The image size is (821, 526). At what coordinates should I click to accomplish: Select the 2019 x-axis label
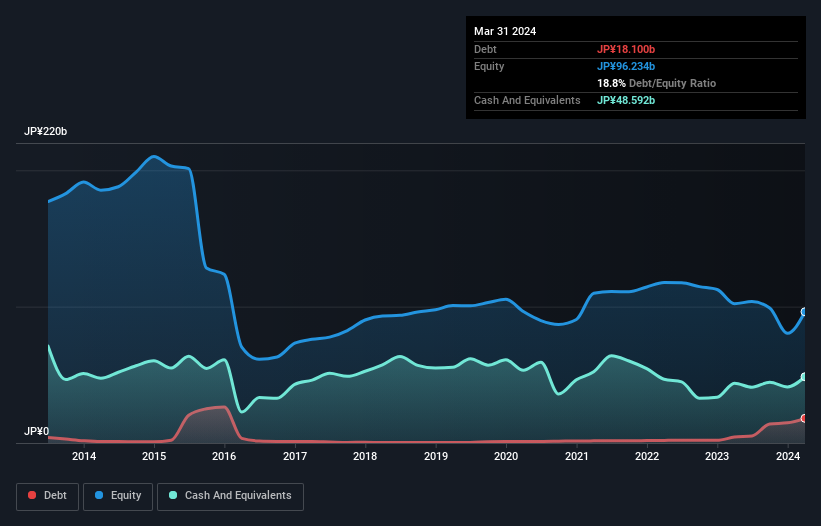[x=436, y=456]
